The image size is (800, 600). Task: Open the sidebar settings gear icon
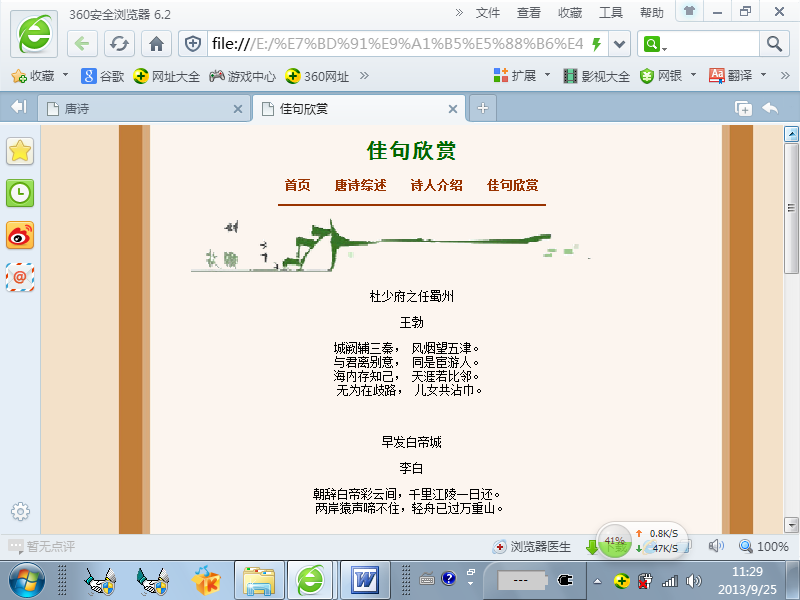[x=20, y=512]
